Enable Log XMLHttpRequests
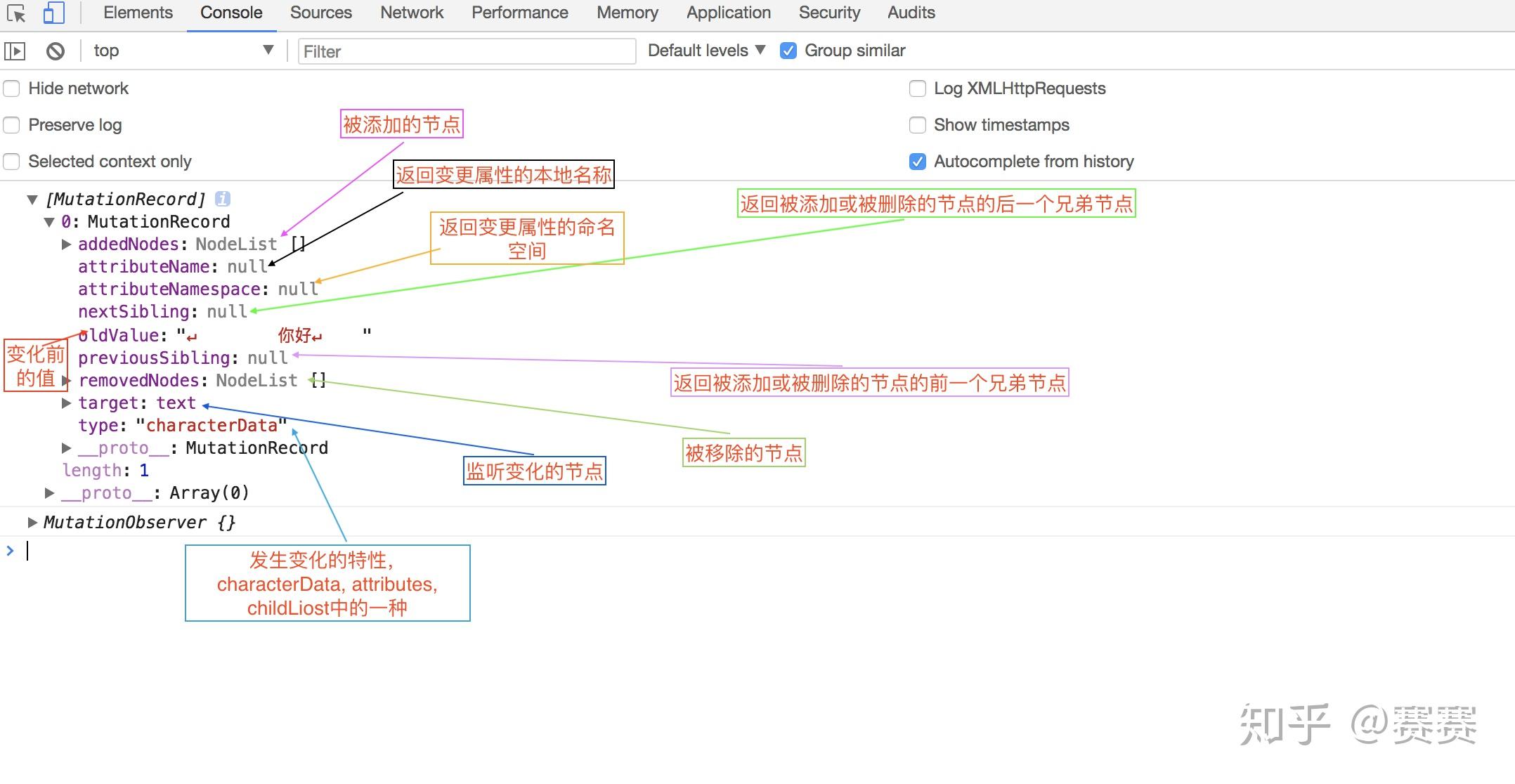Screen dimensions: 1515x784 pos(918,89)
